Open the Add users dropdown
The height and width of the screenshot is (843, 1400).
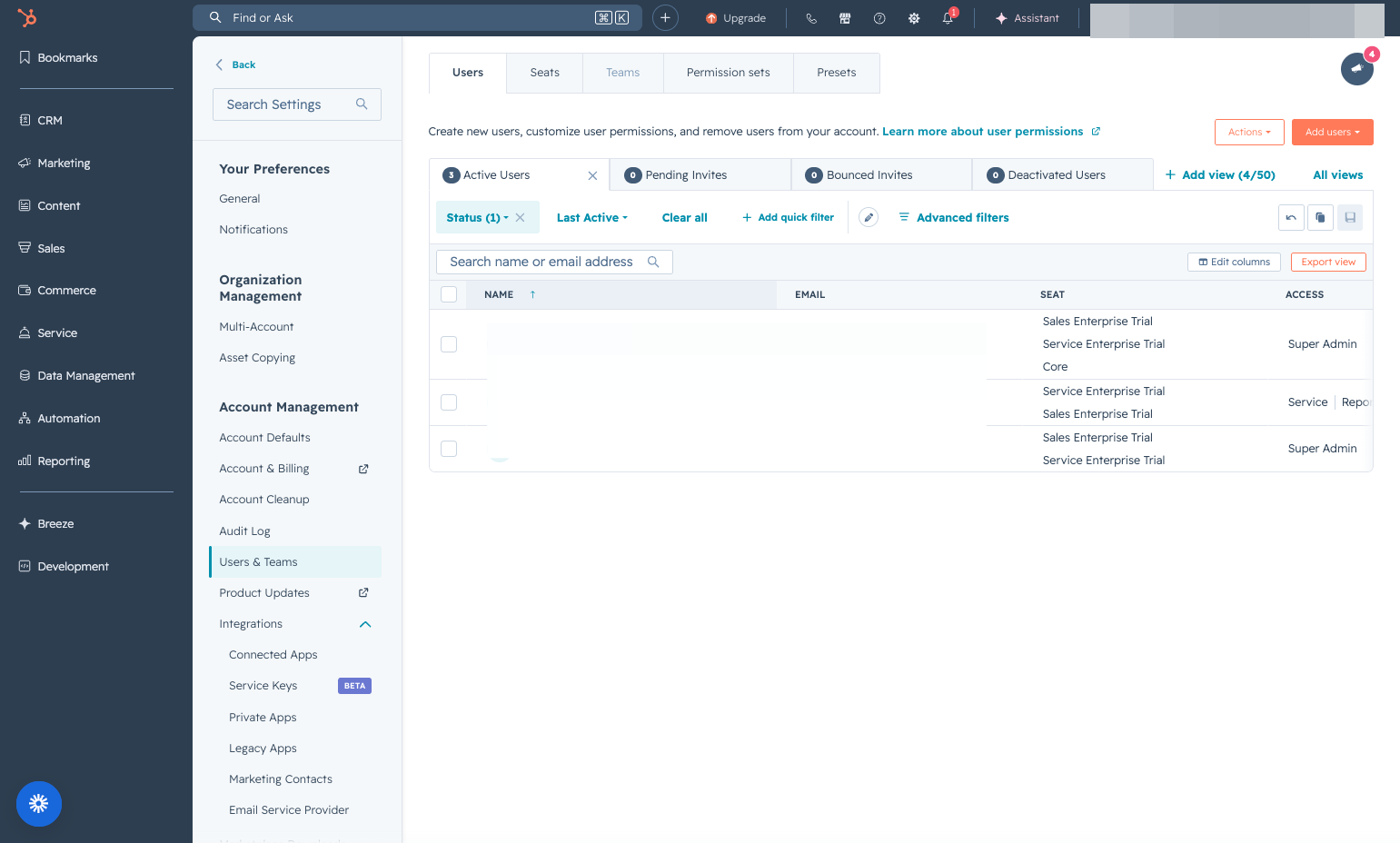point(1333,132)
